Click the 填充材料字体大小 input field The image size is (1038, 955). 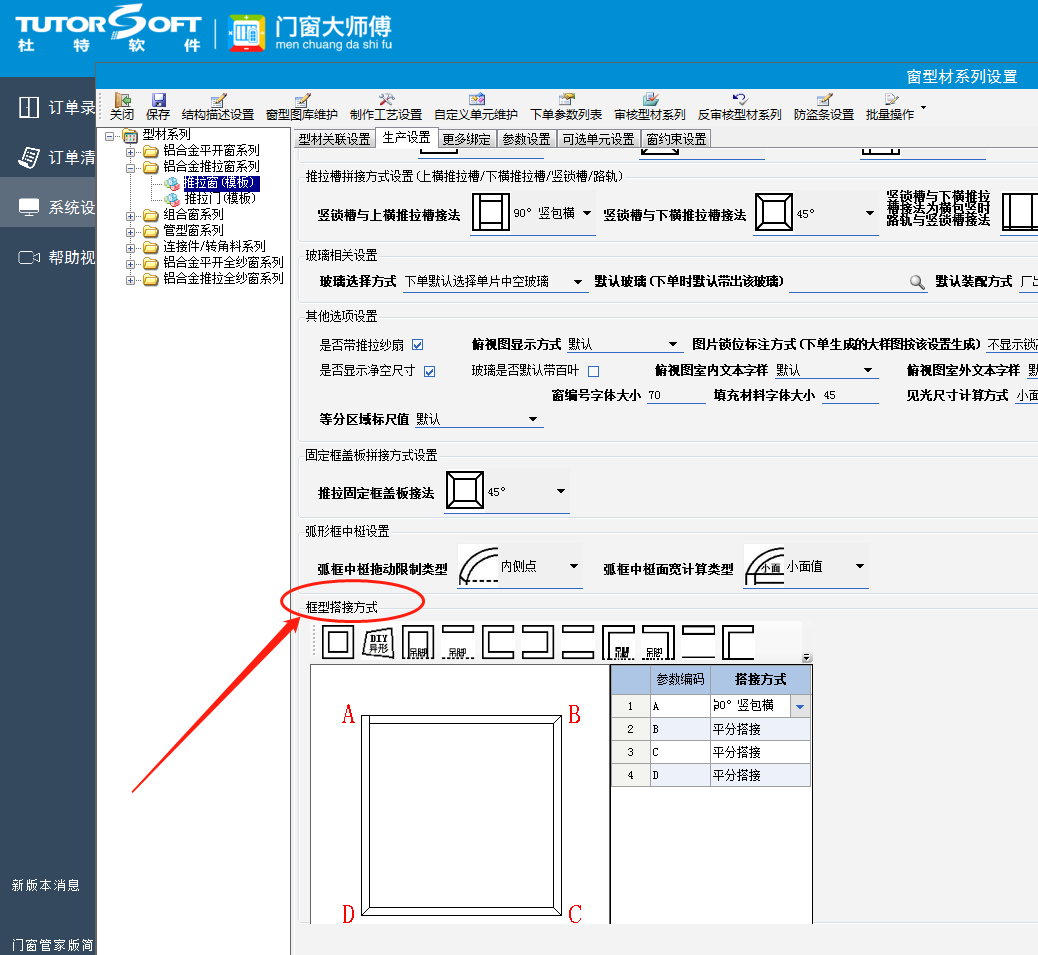[x=850, y=395]
